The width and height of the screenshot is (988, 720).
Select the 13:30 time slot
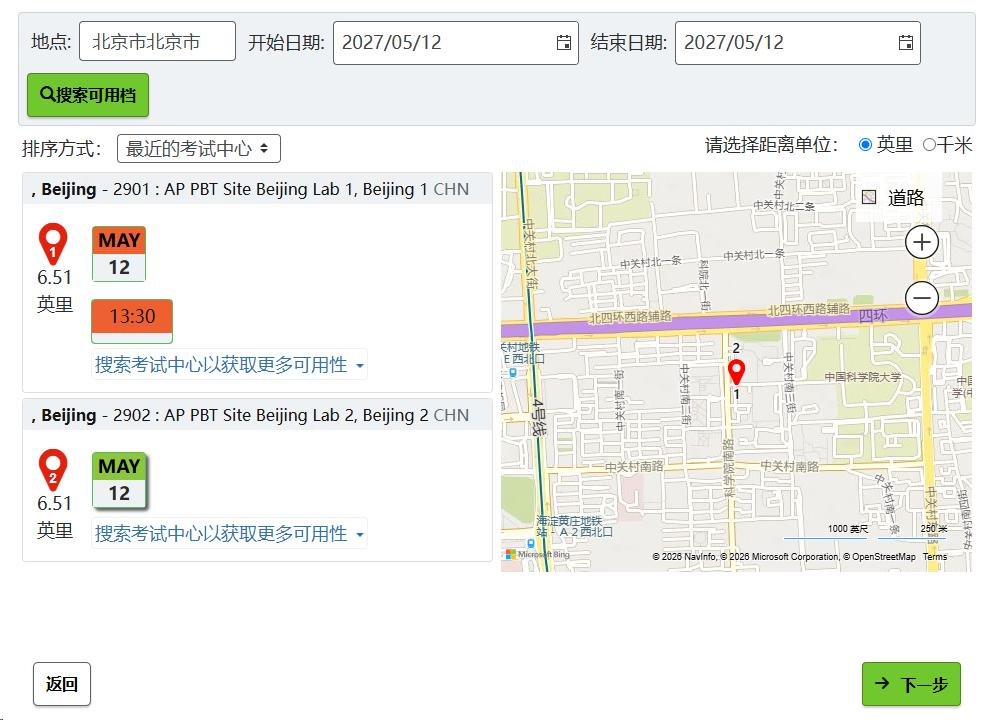click(x=132, y=321)
